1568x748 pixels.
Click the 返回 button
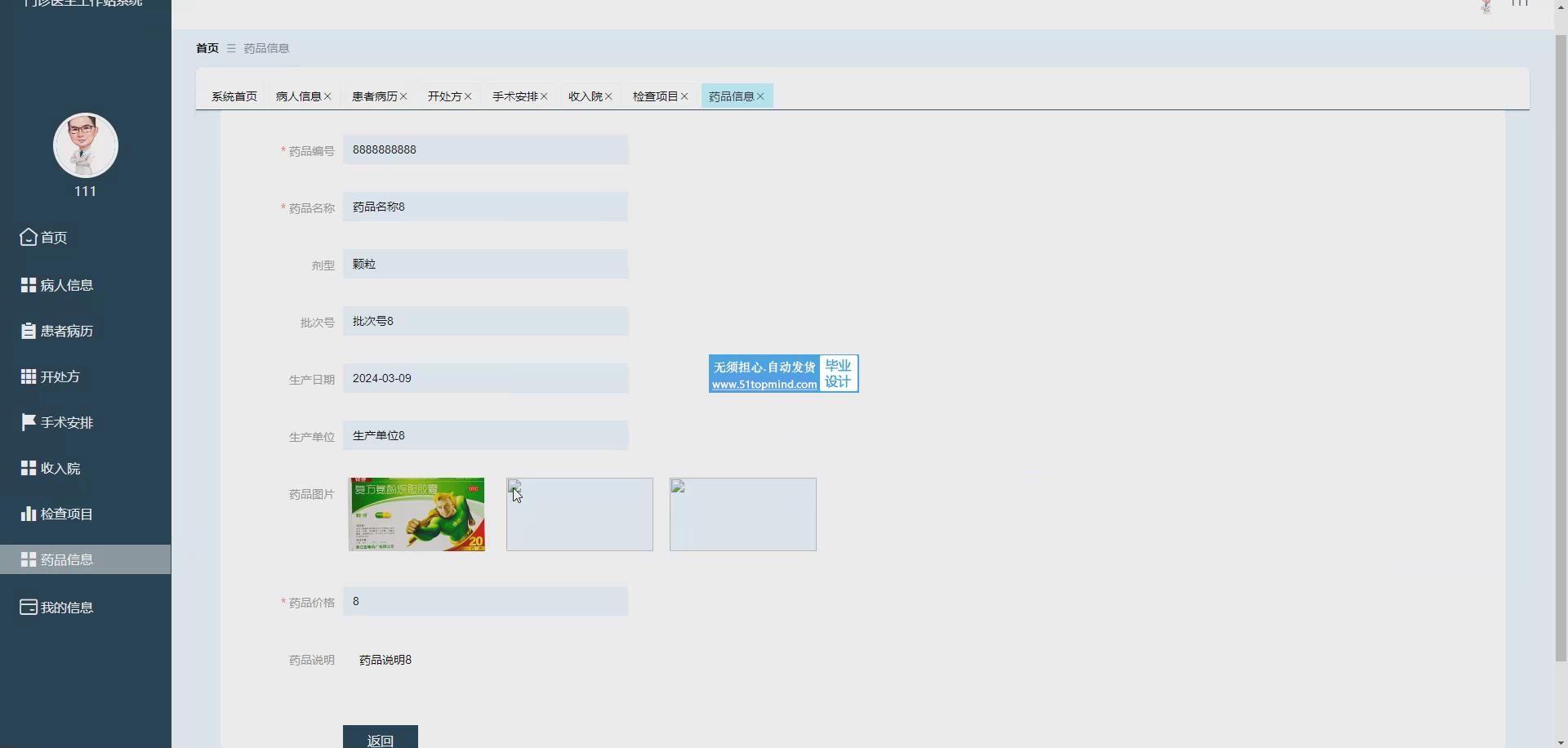coord(381,737)
